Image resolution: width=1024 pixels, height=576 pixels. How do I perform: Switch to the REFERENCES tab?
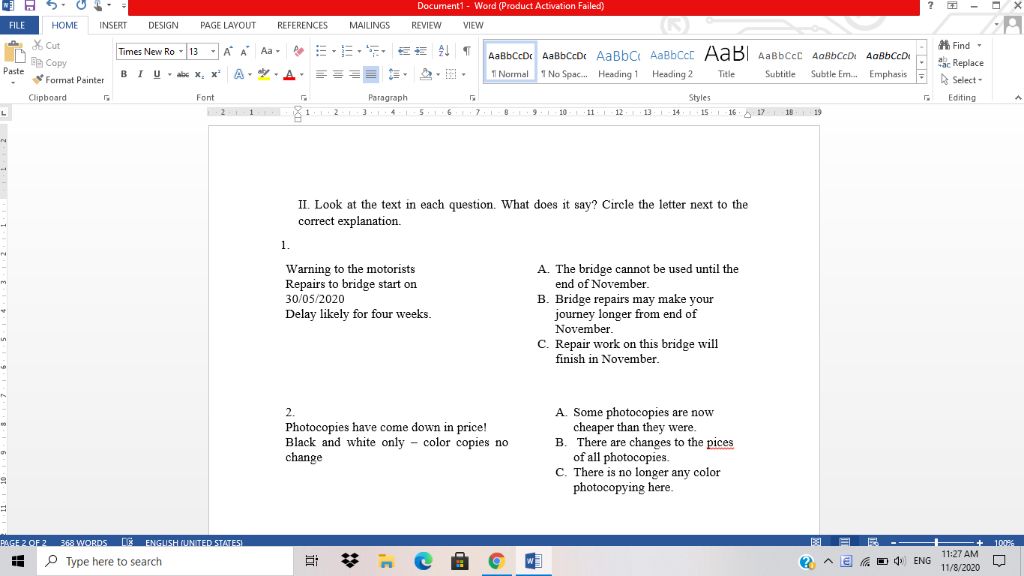tap(302, 25)
